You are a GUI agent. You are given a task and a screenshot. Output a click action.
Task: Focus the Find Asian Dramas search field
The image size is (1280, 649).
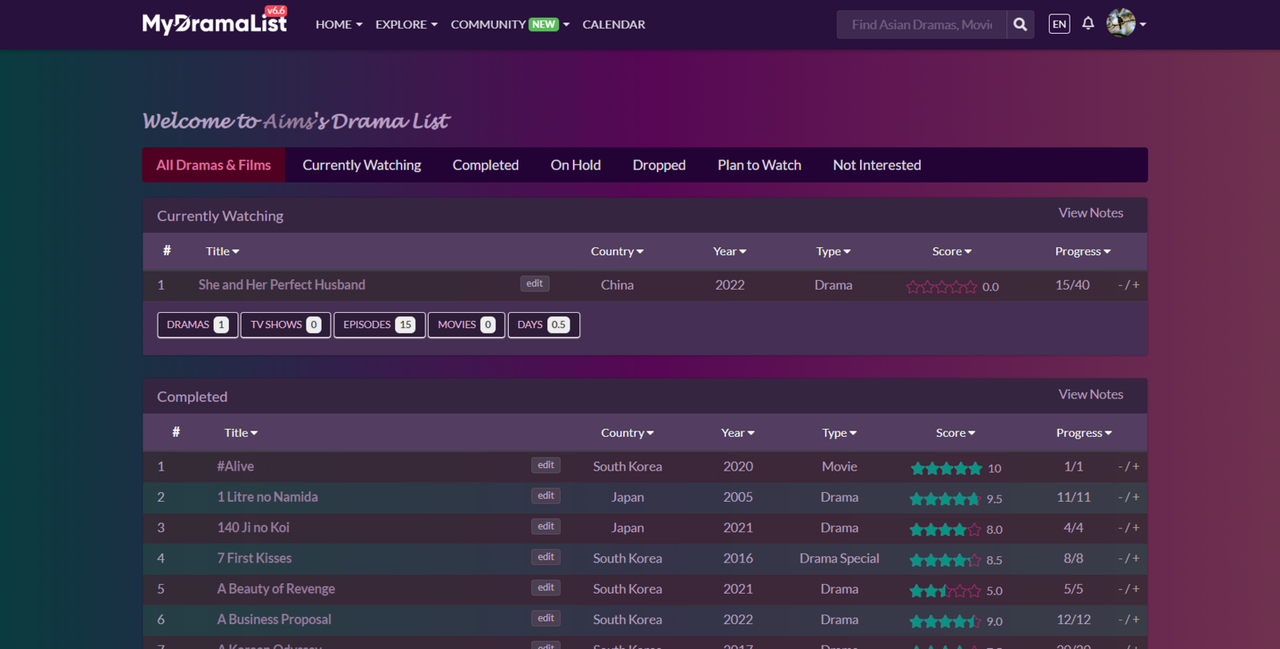tap(921, 24)
